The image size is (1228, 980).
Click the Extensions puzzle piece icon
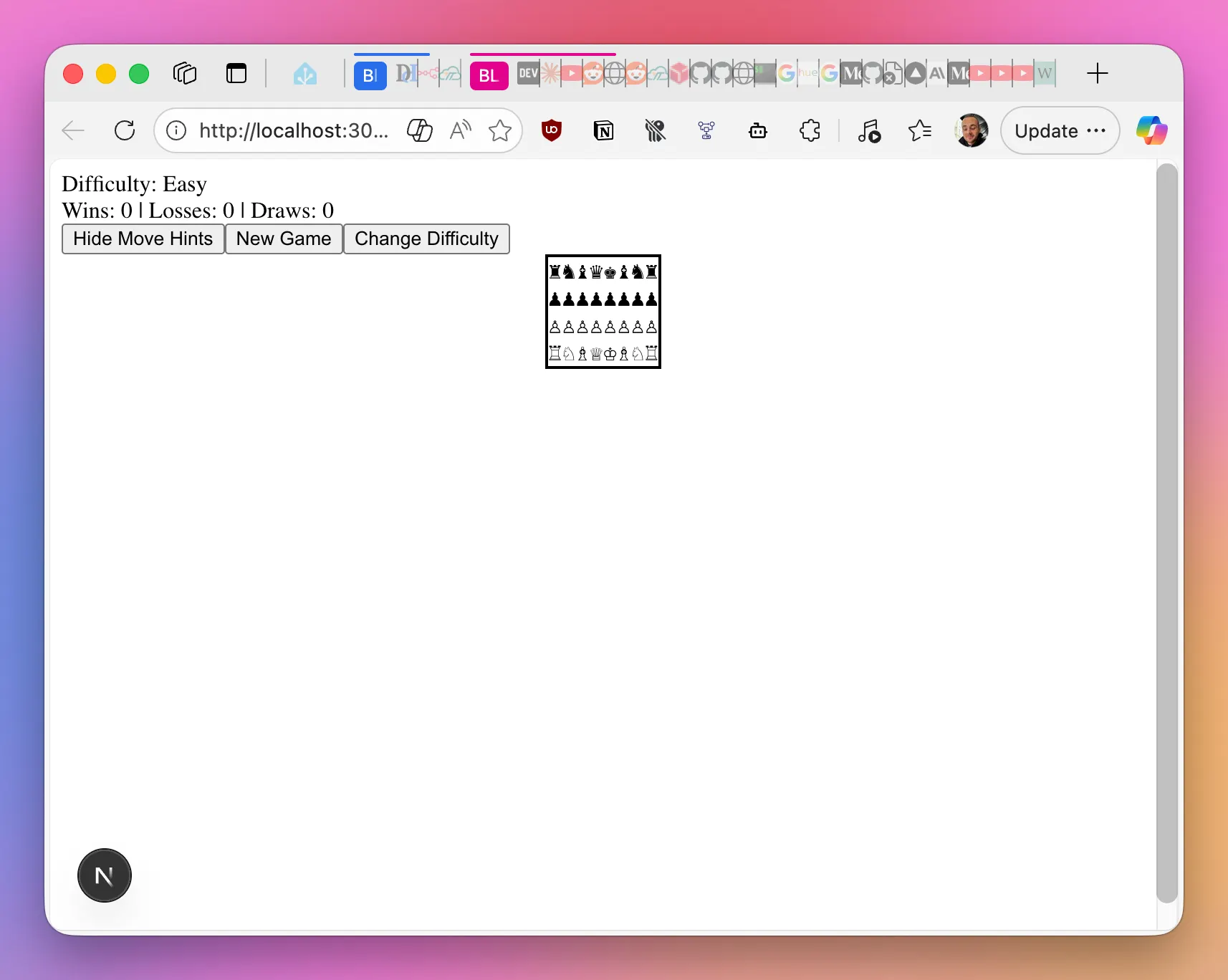pyautogui.click(x=810, y=130)
